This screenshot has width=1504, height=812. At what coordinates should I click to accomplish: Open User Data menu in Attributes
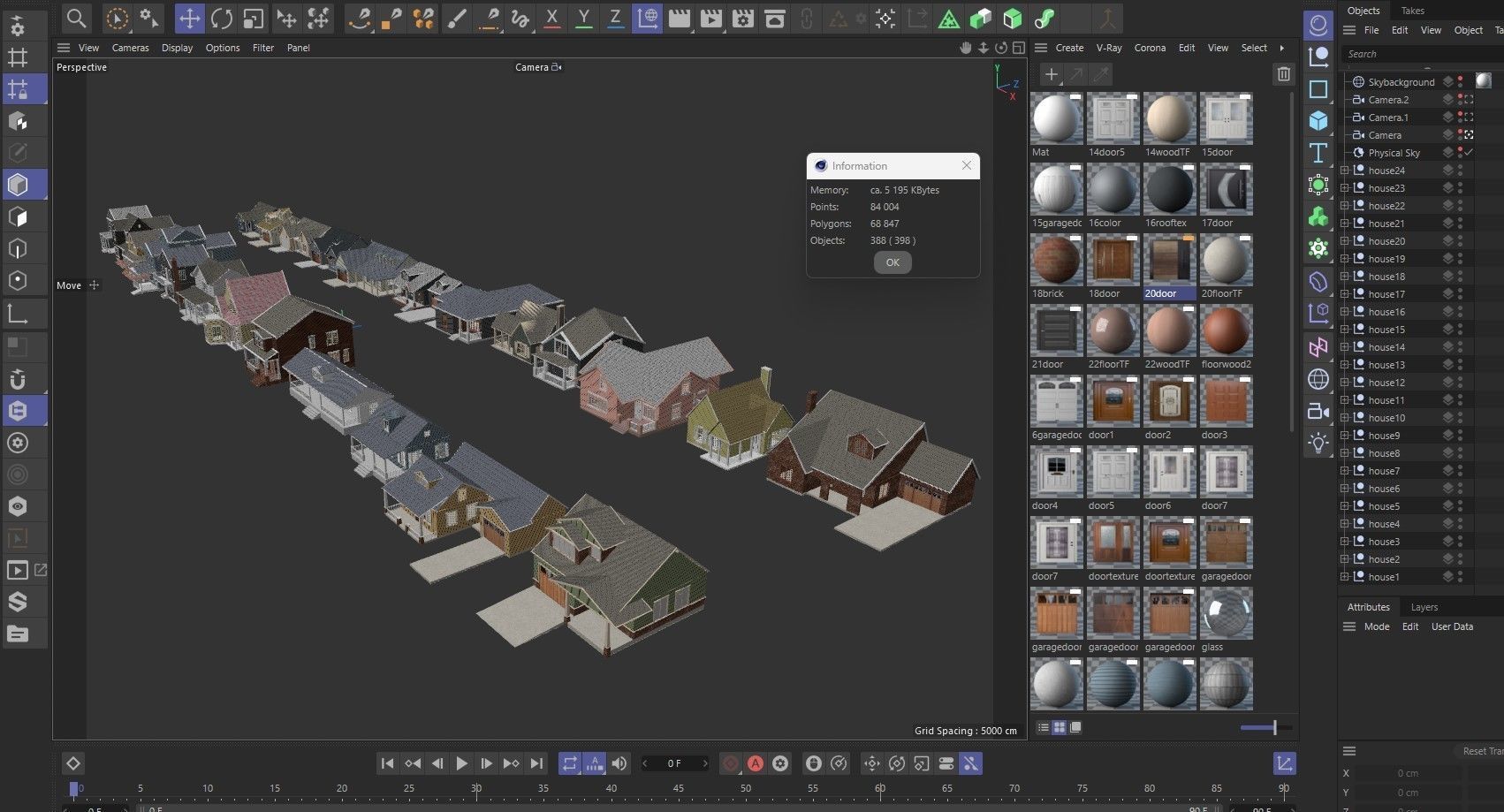(x=1452, y=626)
